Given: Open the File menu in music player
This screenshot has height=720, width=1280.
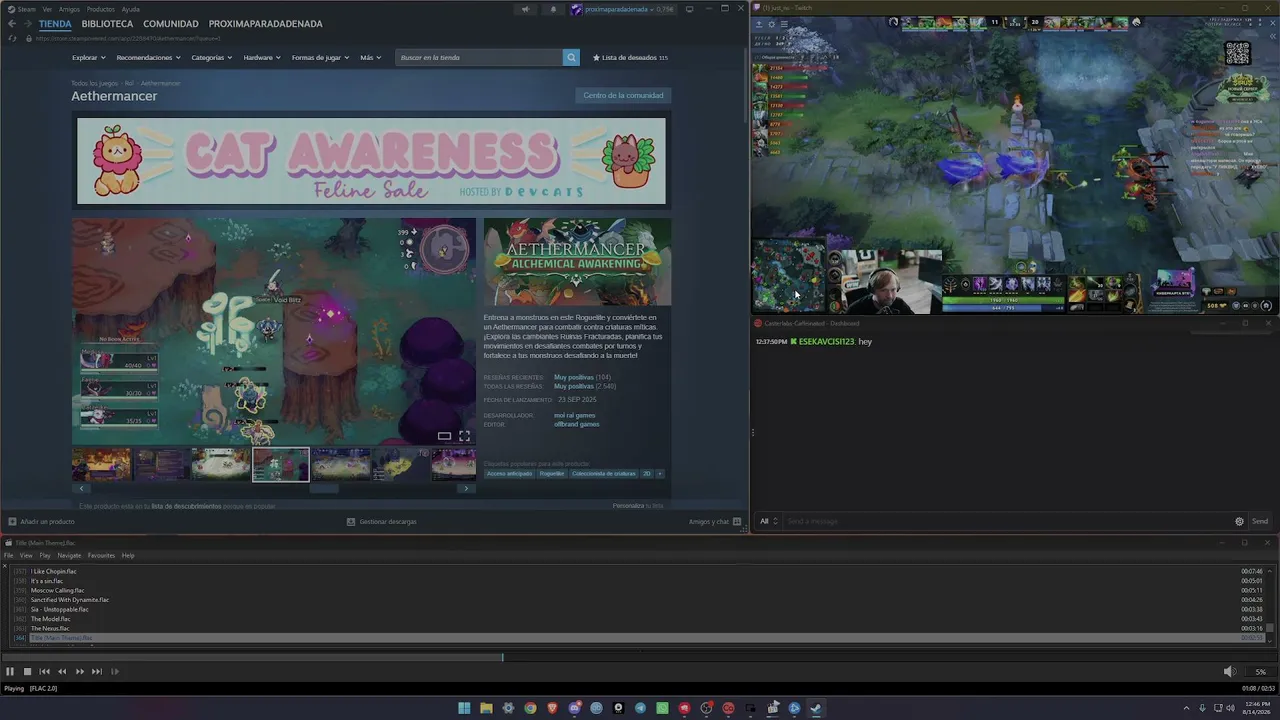Looking at the screenshot, I should pos(9,555).
